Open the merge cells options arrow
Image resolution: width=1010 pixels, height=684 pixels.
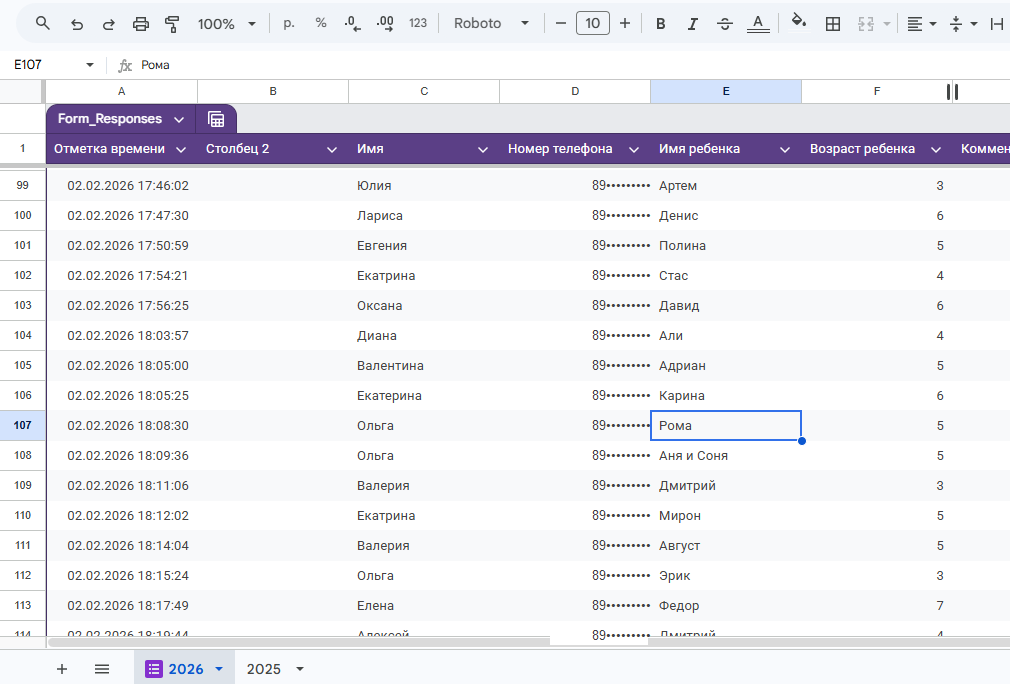click(x=886, y=24)
